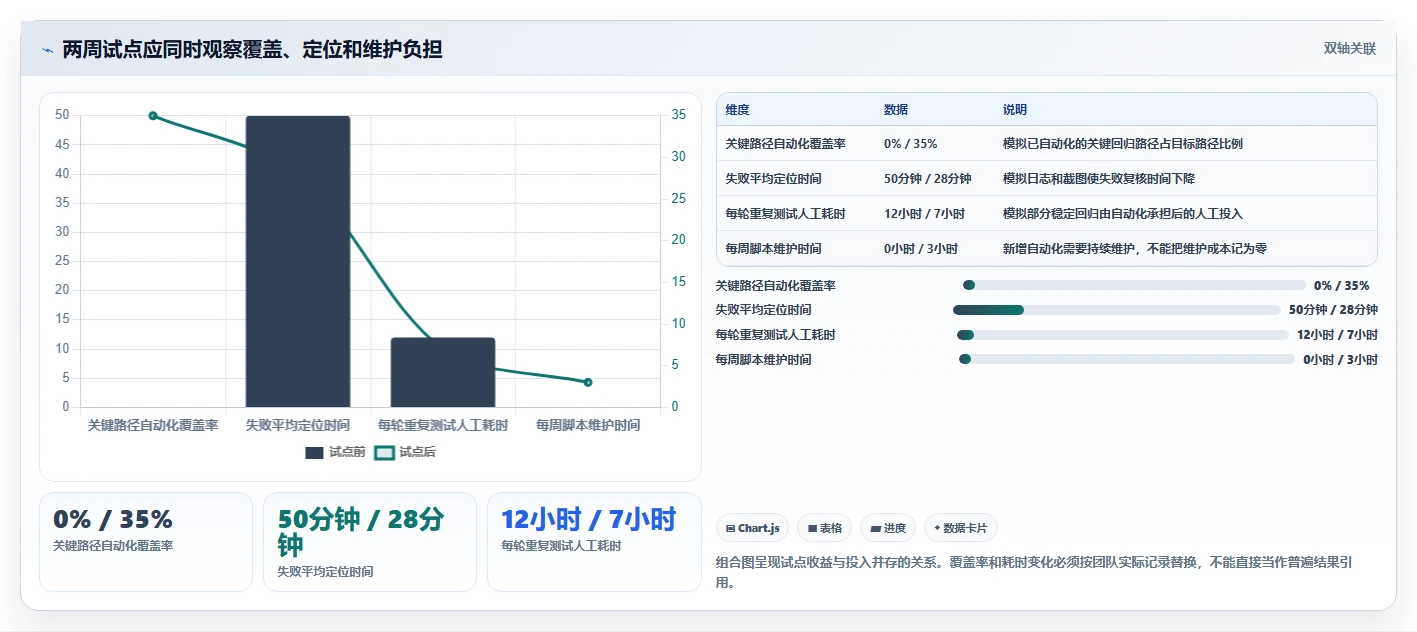
Task: Click the table cell 模拟日志和截图使失败复核时间下降
Action: [x=1099, y=179]
